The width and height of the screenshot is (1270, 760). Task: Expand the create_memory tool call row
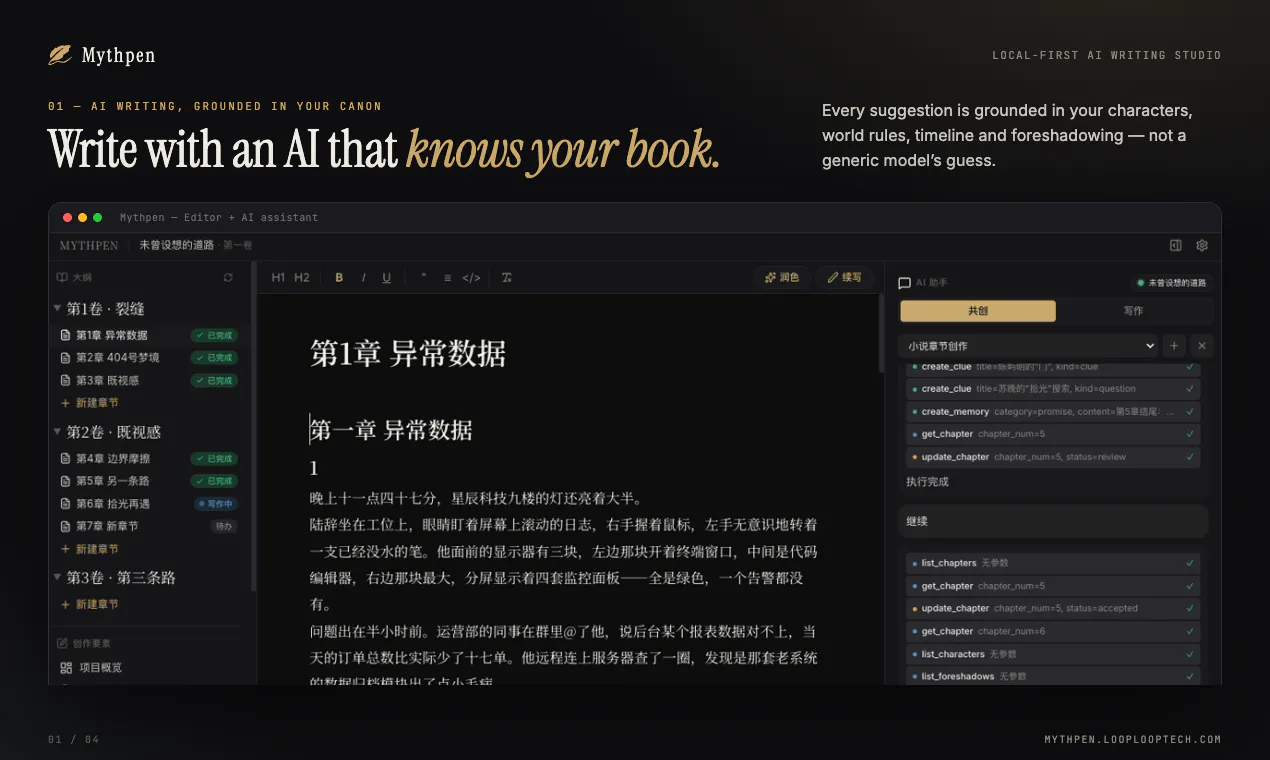pos(1053,411)
